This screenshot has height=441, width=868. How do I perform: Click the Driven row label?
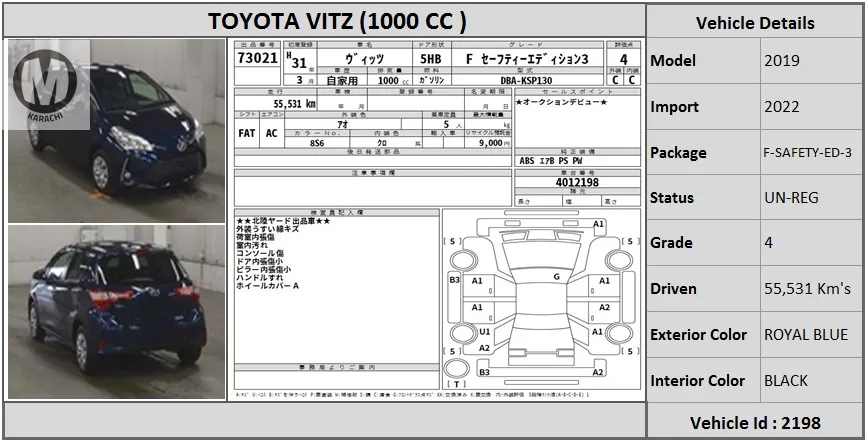[x=673, y=288]
